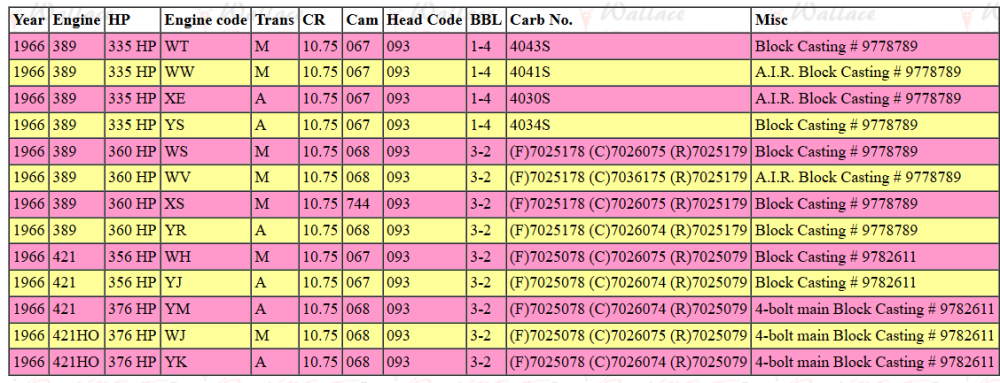The image size is (1000, 383).
Task: Select engine code cell "YJ"
Action: 206,283
